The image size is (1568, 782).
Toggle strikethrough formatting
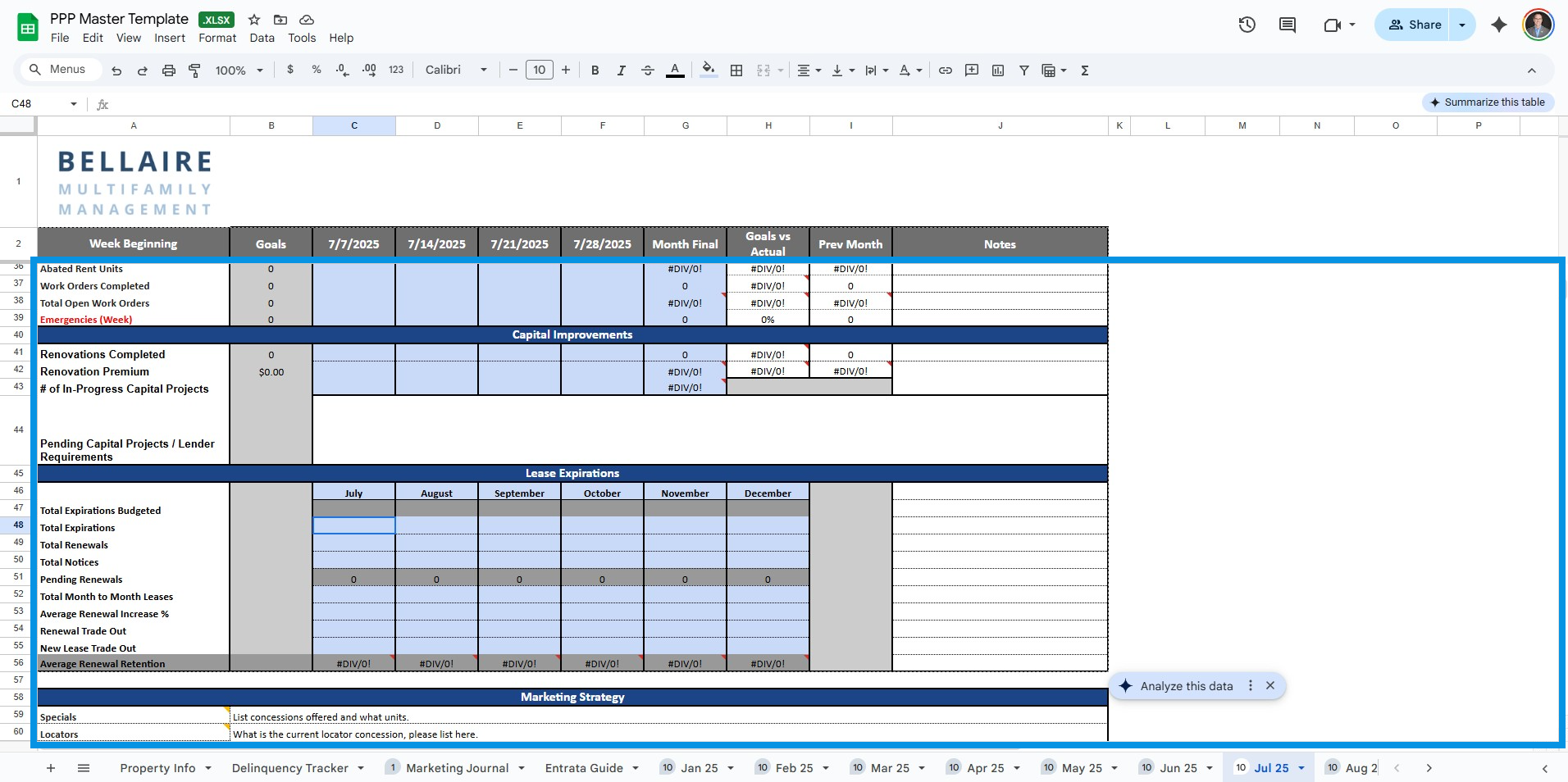pyautogui.click(x=648, y=70)
